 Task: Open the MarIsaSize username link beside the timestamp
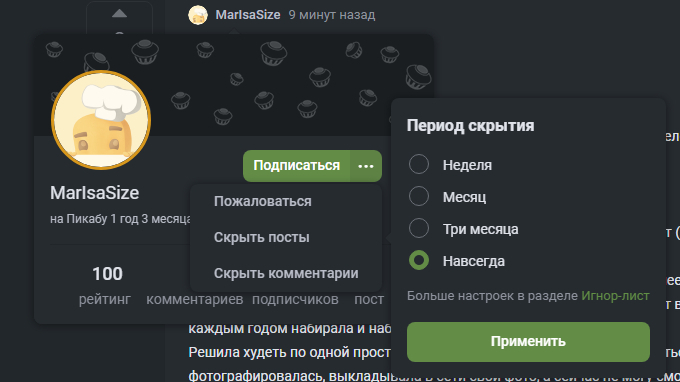pos(248,15)
